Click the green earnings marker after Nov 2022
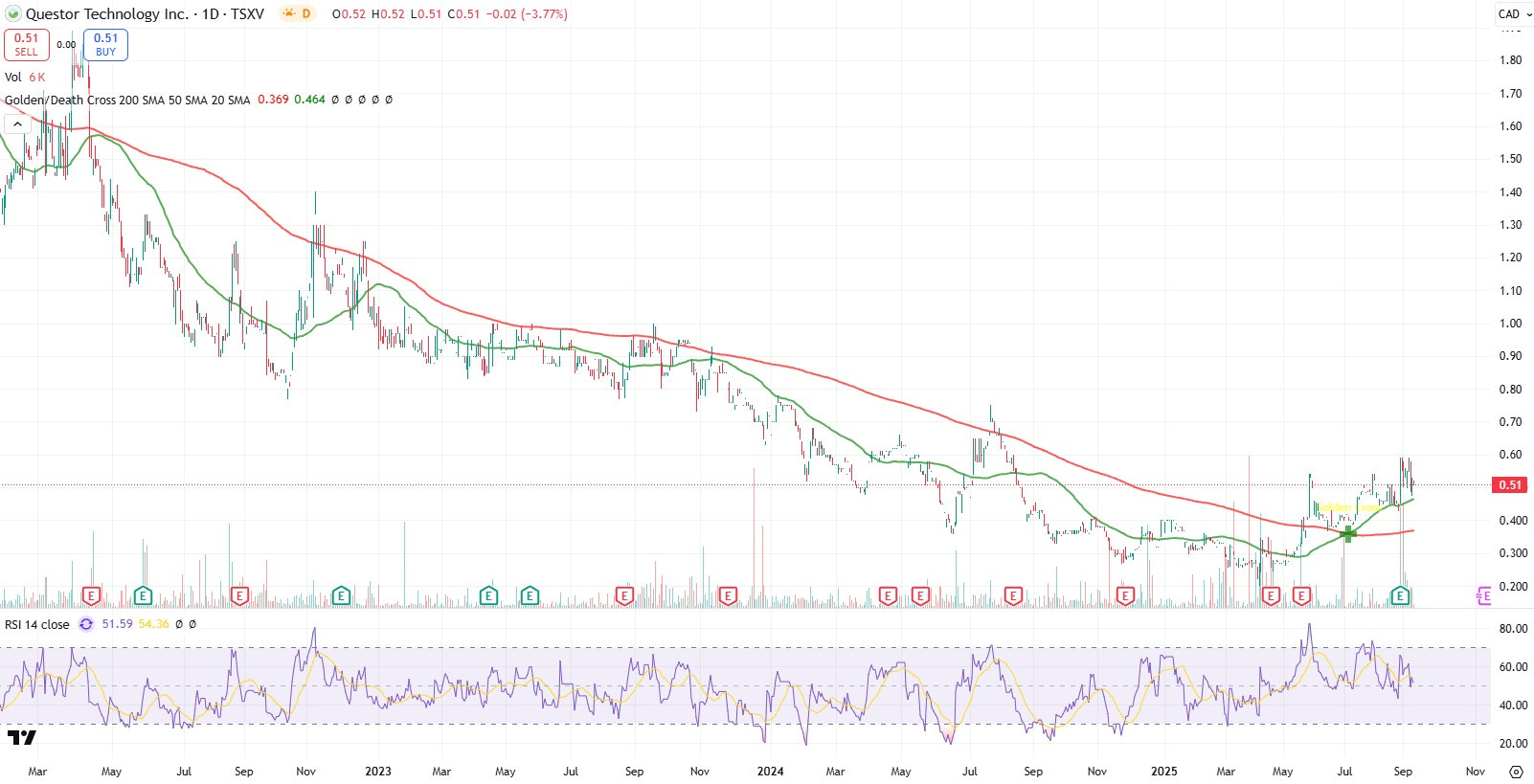Screen dimensions: 1534x784 click(341, 596)
